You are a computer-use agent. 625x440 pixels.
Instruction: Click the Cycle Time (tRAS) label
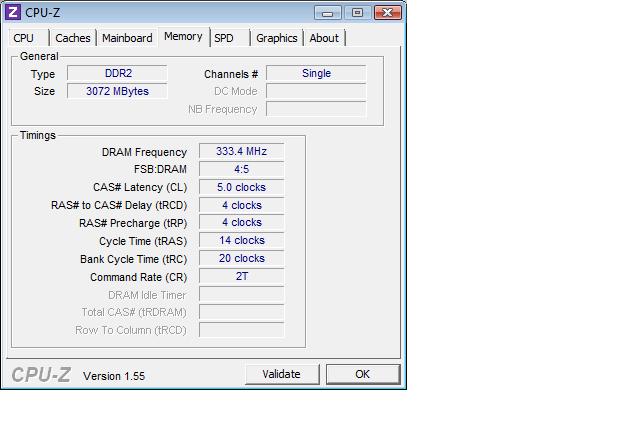[143, 242]
